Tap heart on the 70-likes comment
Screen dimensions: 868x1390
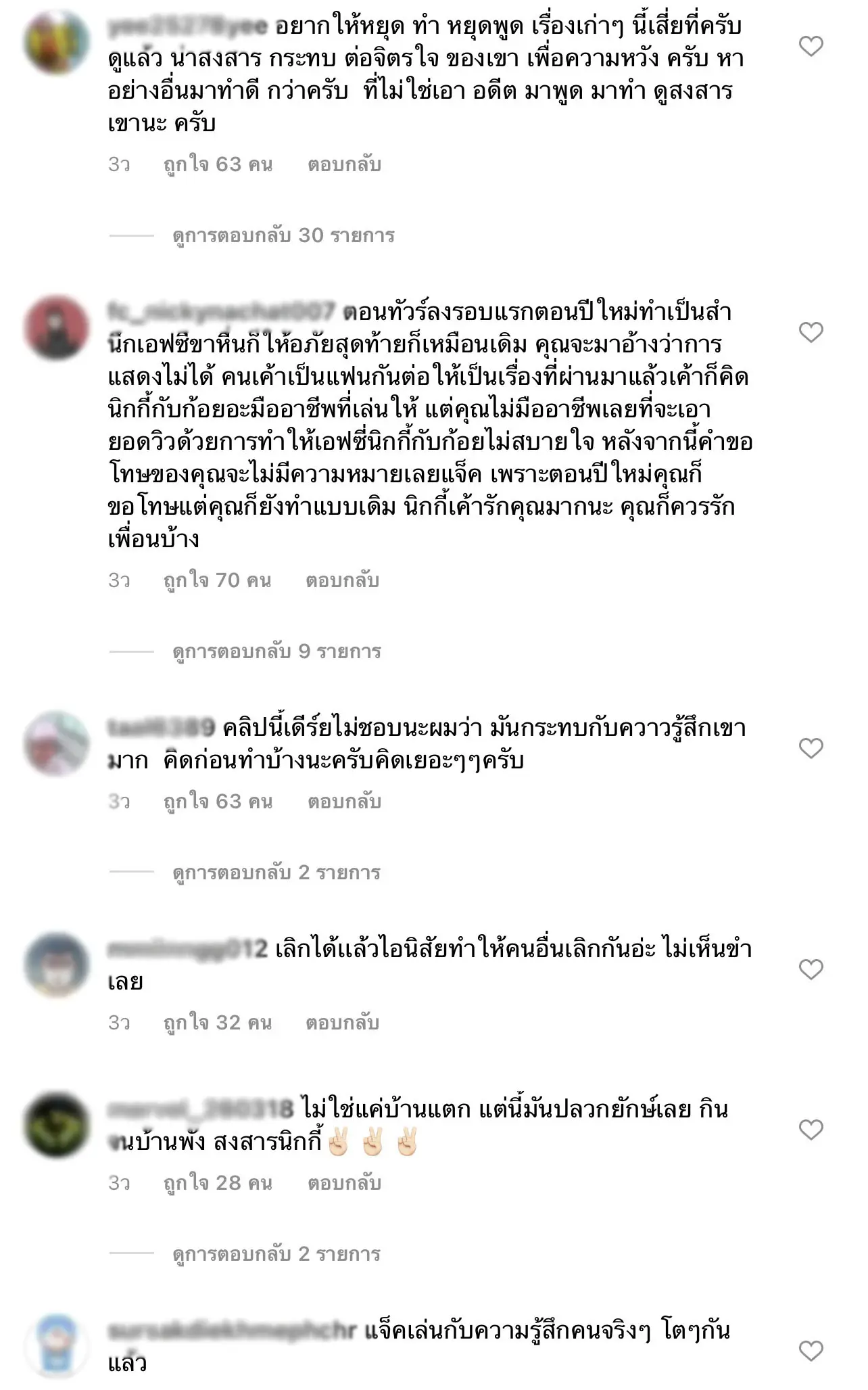[x=811, y=332]
